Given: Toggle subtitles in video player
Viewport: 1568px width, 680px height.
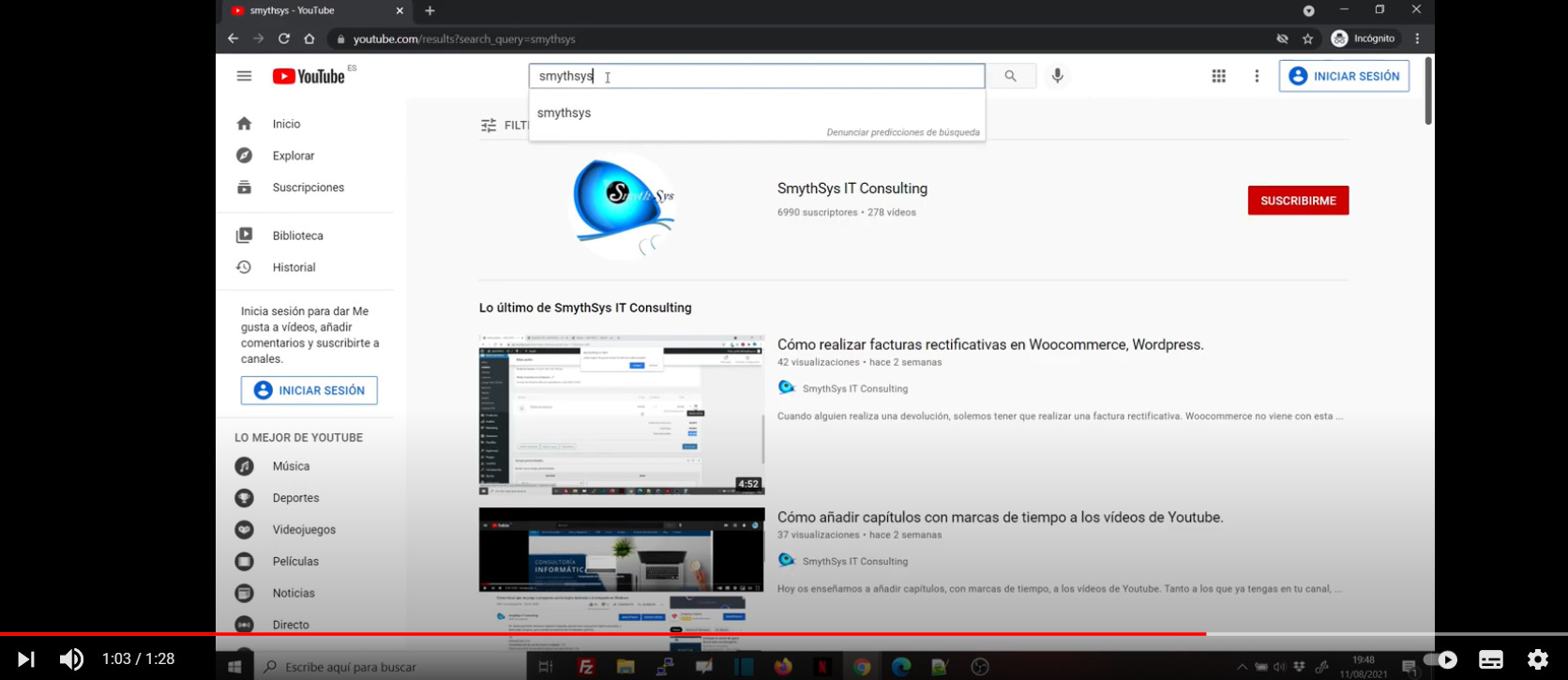Looking at the screenshot, I should point(1491,659).
